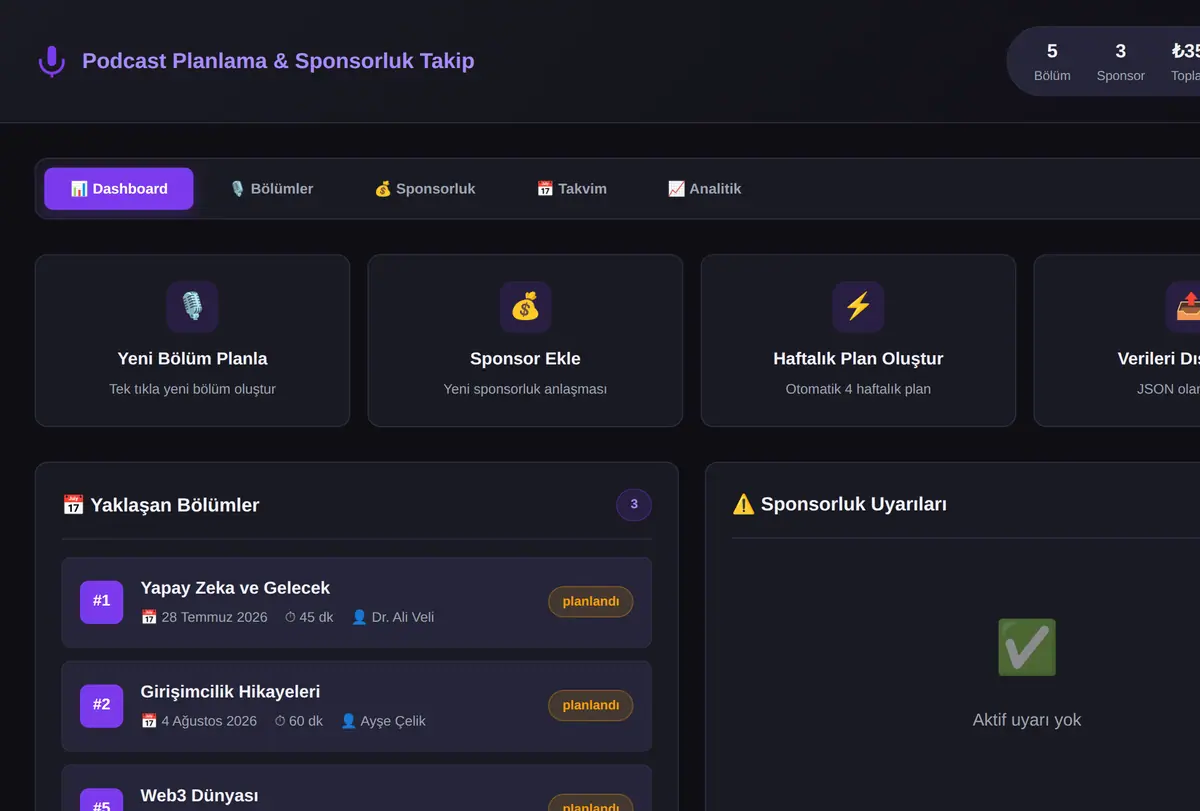Viewport: 1200px width, 811px height.
Task: Click the lightning bolt Haftalık Plan icon
Action: (x=858, y=307)
